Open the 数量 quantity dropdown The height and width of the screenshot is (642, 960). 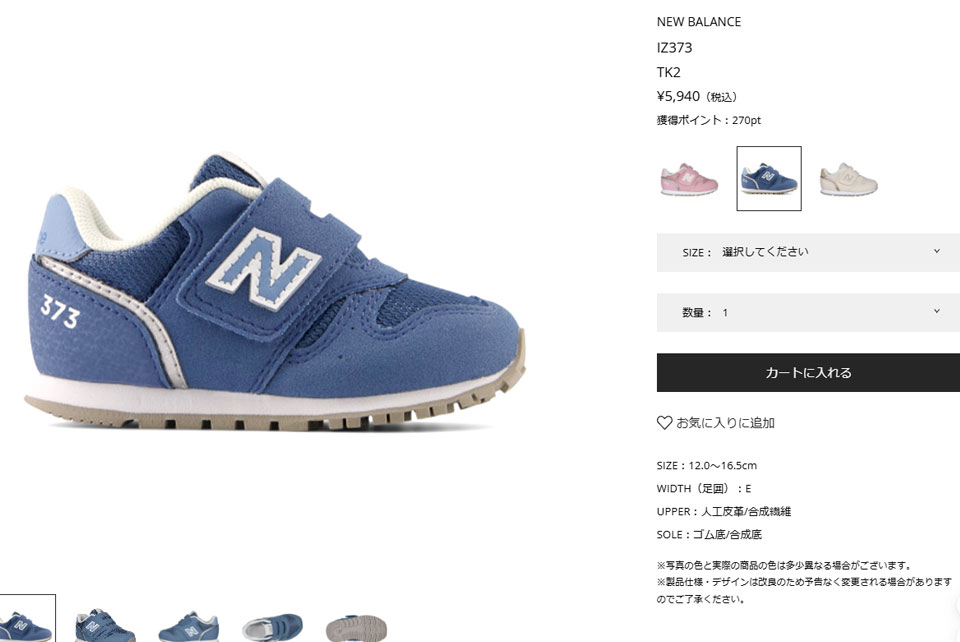pos(808,313)
